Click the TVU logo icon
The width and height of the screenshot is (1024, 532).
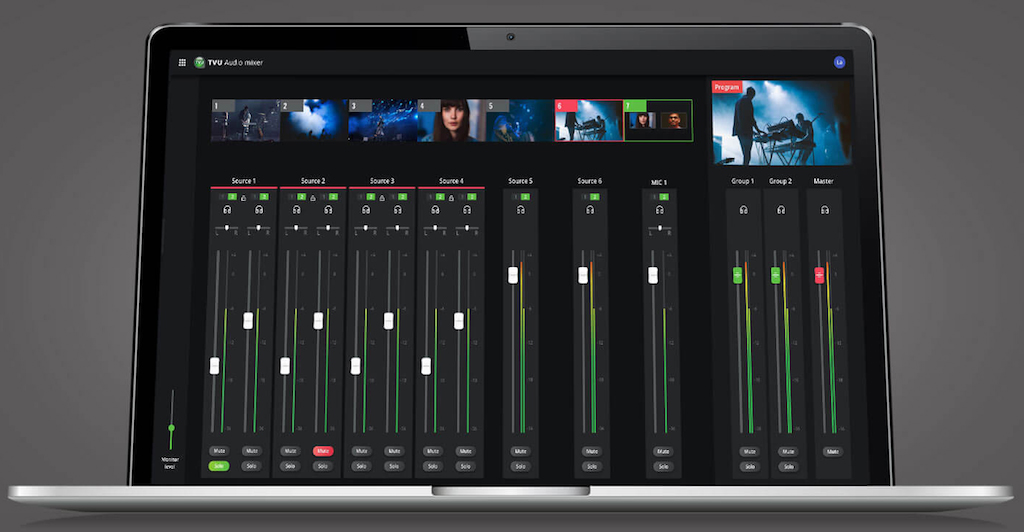(x=199, y=63)
